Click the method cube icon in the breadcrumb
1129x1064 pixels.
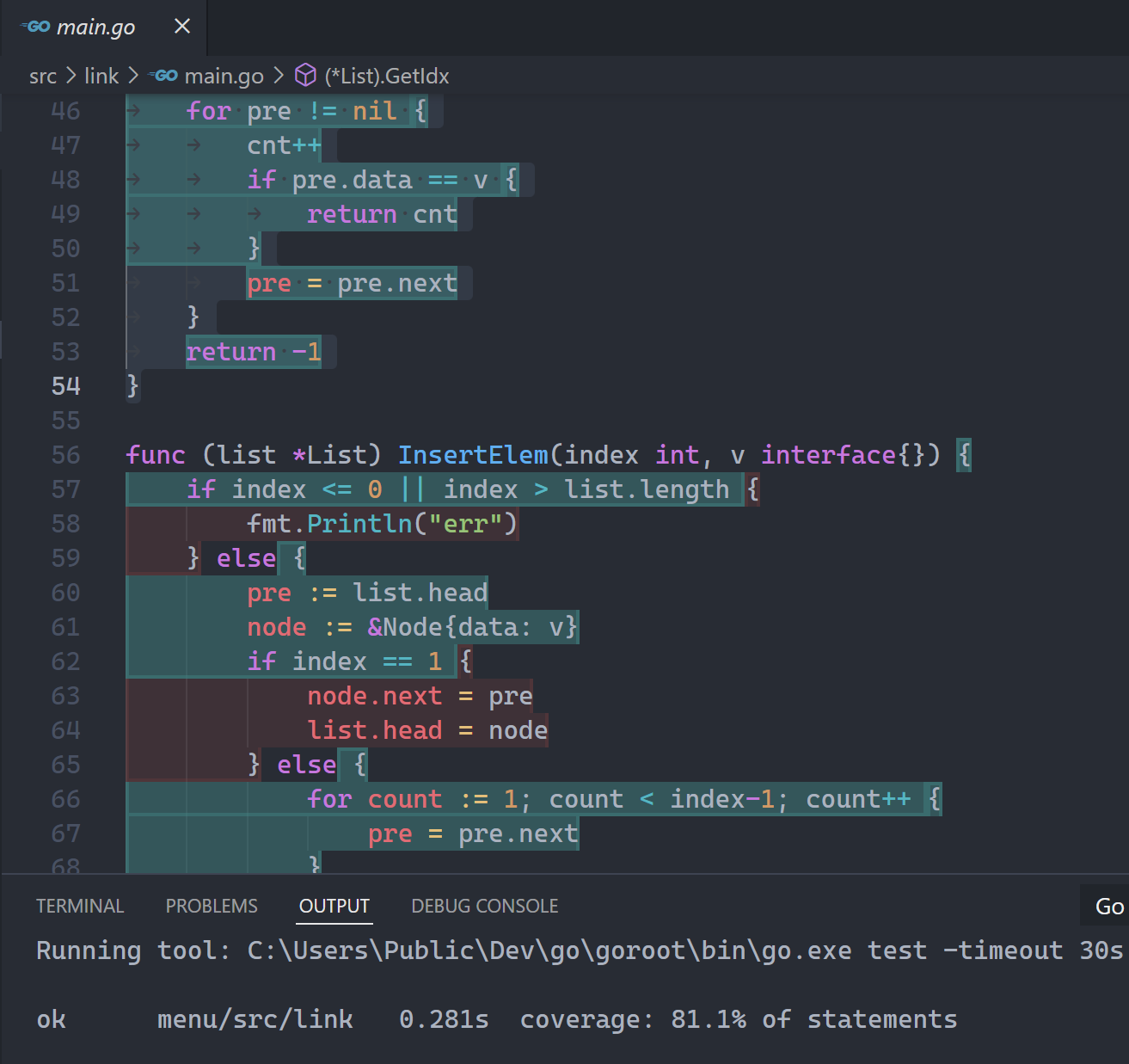pos(305,76)
